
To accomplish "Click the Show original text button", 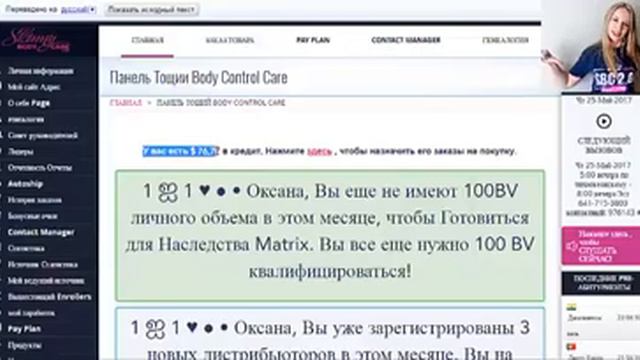I will (x=151, y=9).
